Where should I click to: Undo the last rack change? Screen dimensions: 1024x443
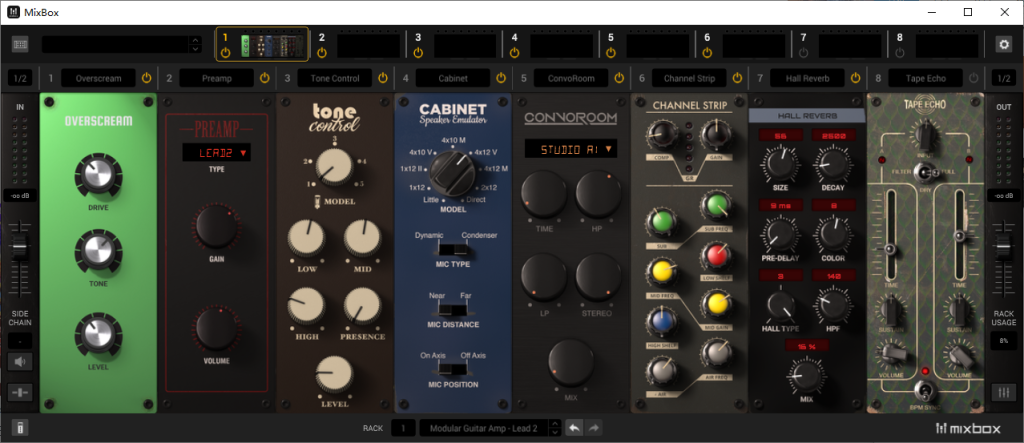click(x=573, y=429)
